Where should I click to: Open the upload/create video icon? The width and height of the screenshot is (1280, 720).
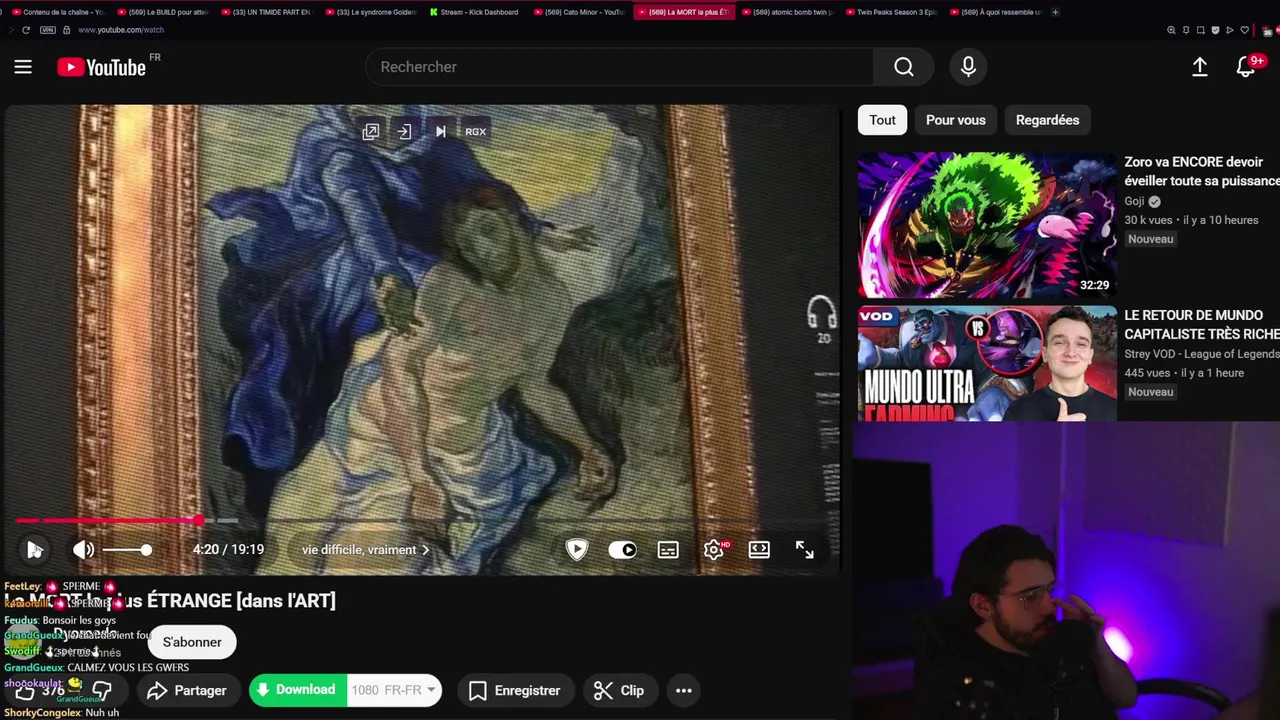click(1200, 67)
